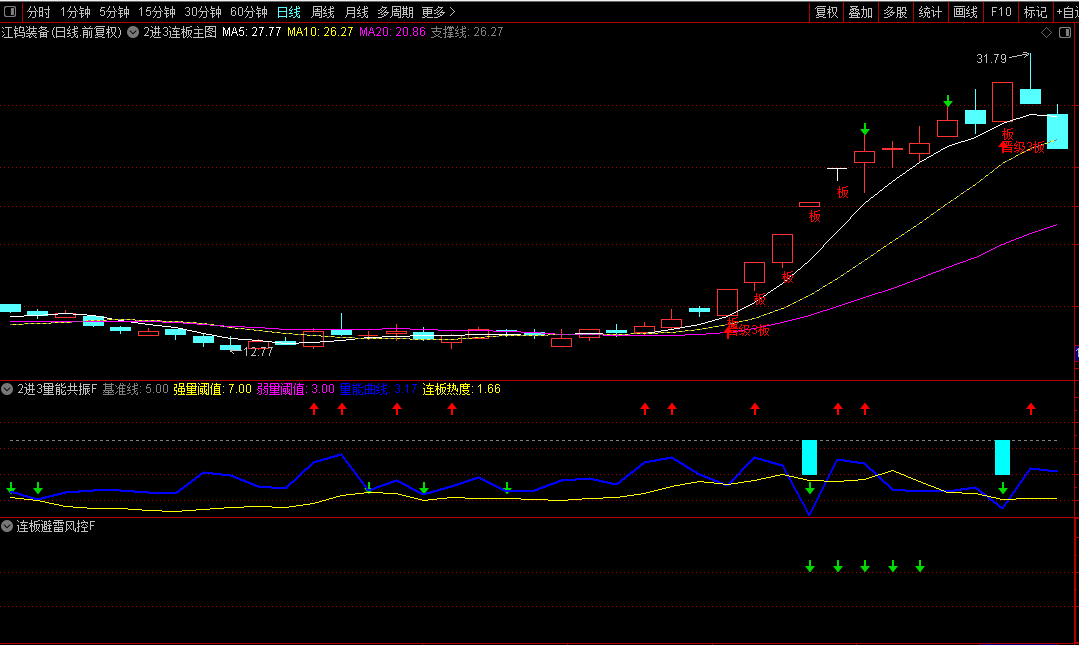Click the 量能曲线: 3.17 label
The width and height of the screenshot is (1079, 645).
pos(378,390)
